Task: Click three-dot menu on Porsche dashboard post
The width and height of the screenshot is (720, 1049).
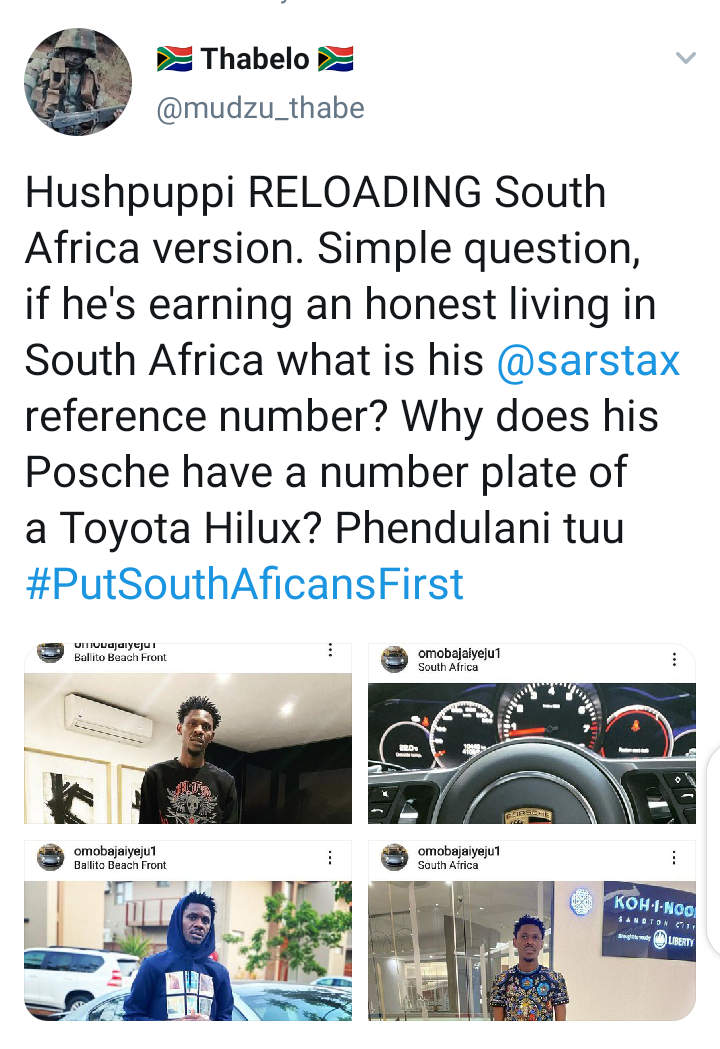Action: (674, 660)
